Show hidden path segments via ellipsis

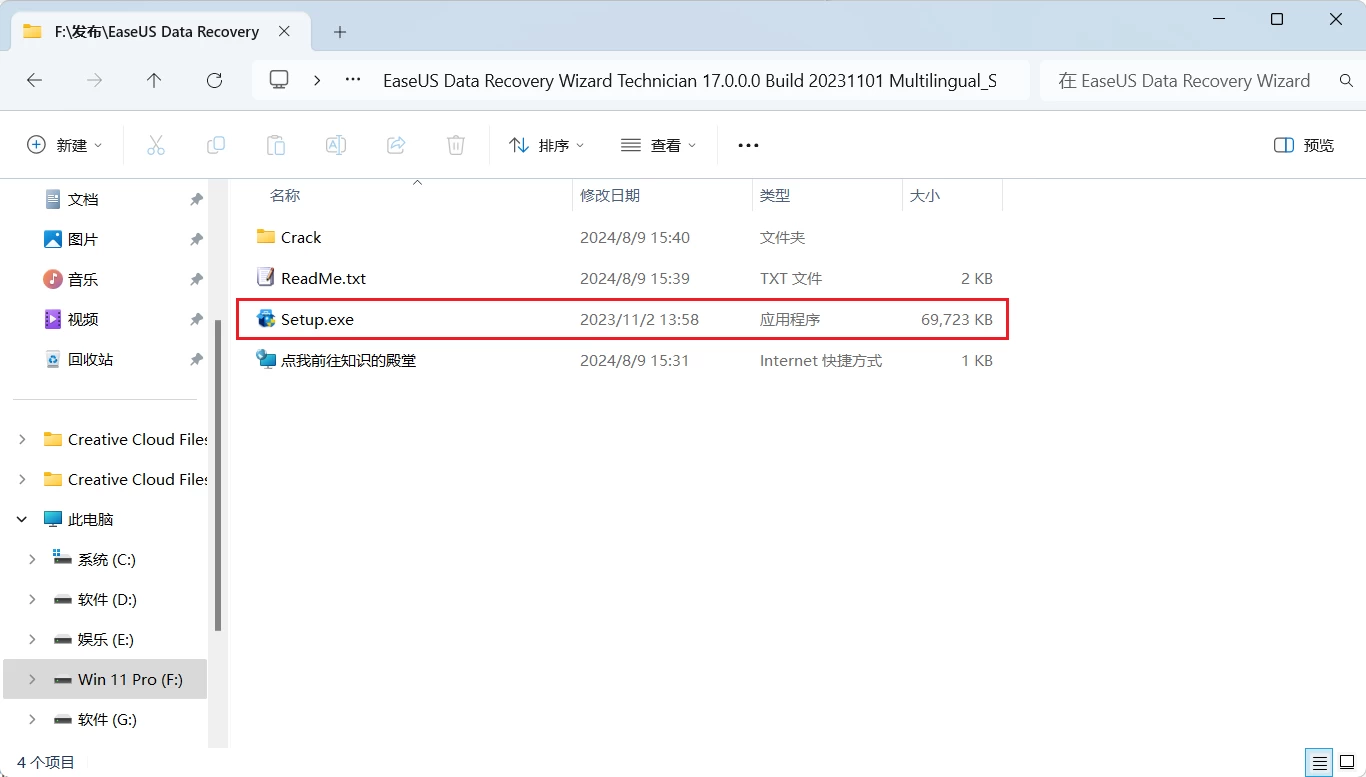coord(353,80)
